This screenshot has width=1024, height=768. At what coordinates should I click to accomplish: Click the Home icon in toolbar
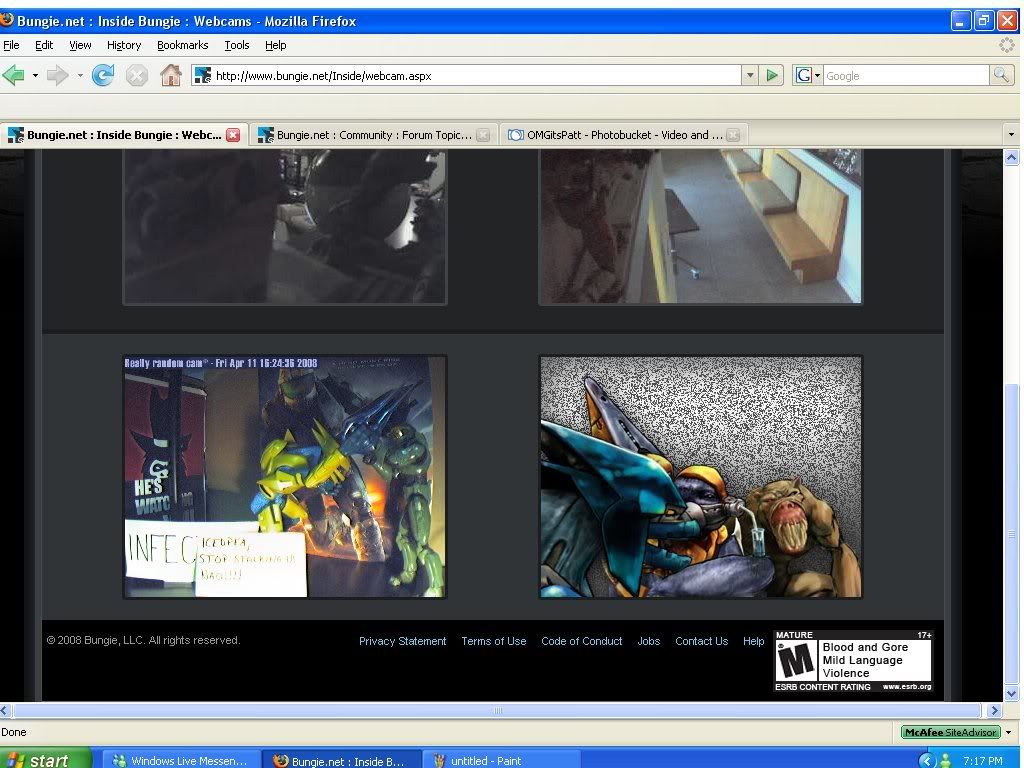point(171,75)
